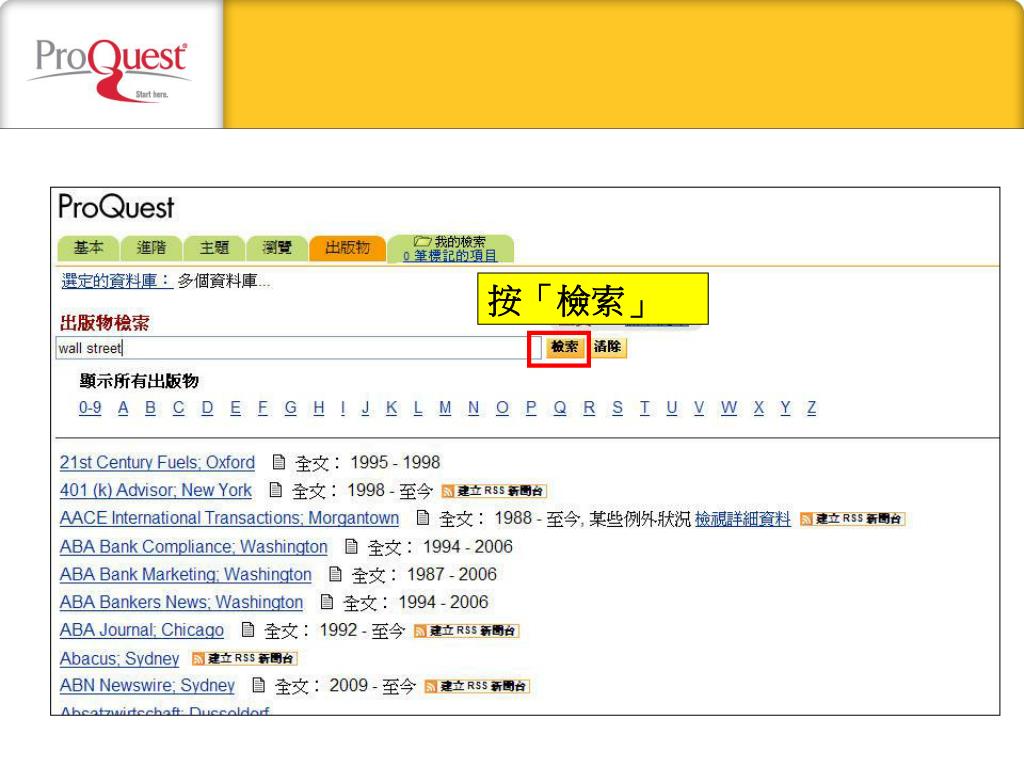Switch to the 進階 tab
Viewport: 1024px width, 768px height.
click(151, 248)
